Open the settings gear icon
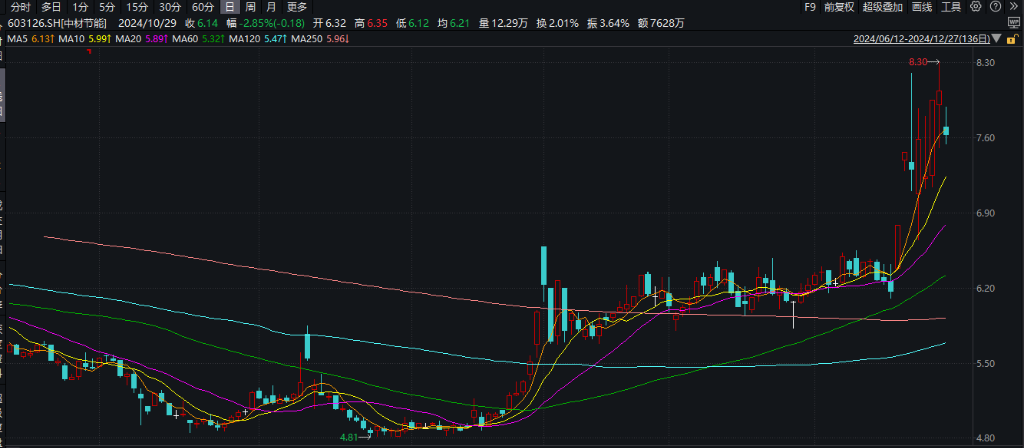Screen dimensions: 1024x448 976,7
